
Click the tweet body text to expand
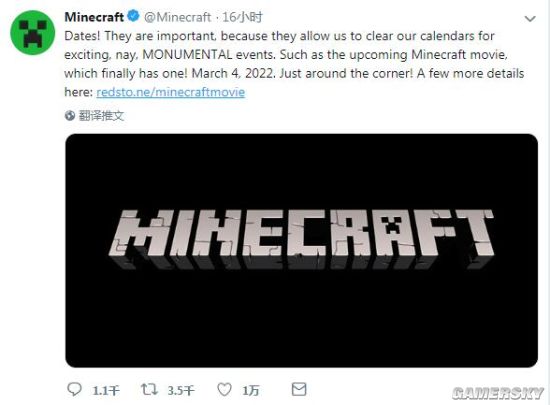pos(294,64)
